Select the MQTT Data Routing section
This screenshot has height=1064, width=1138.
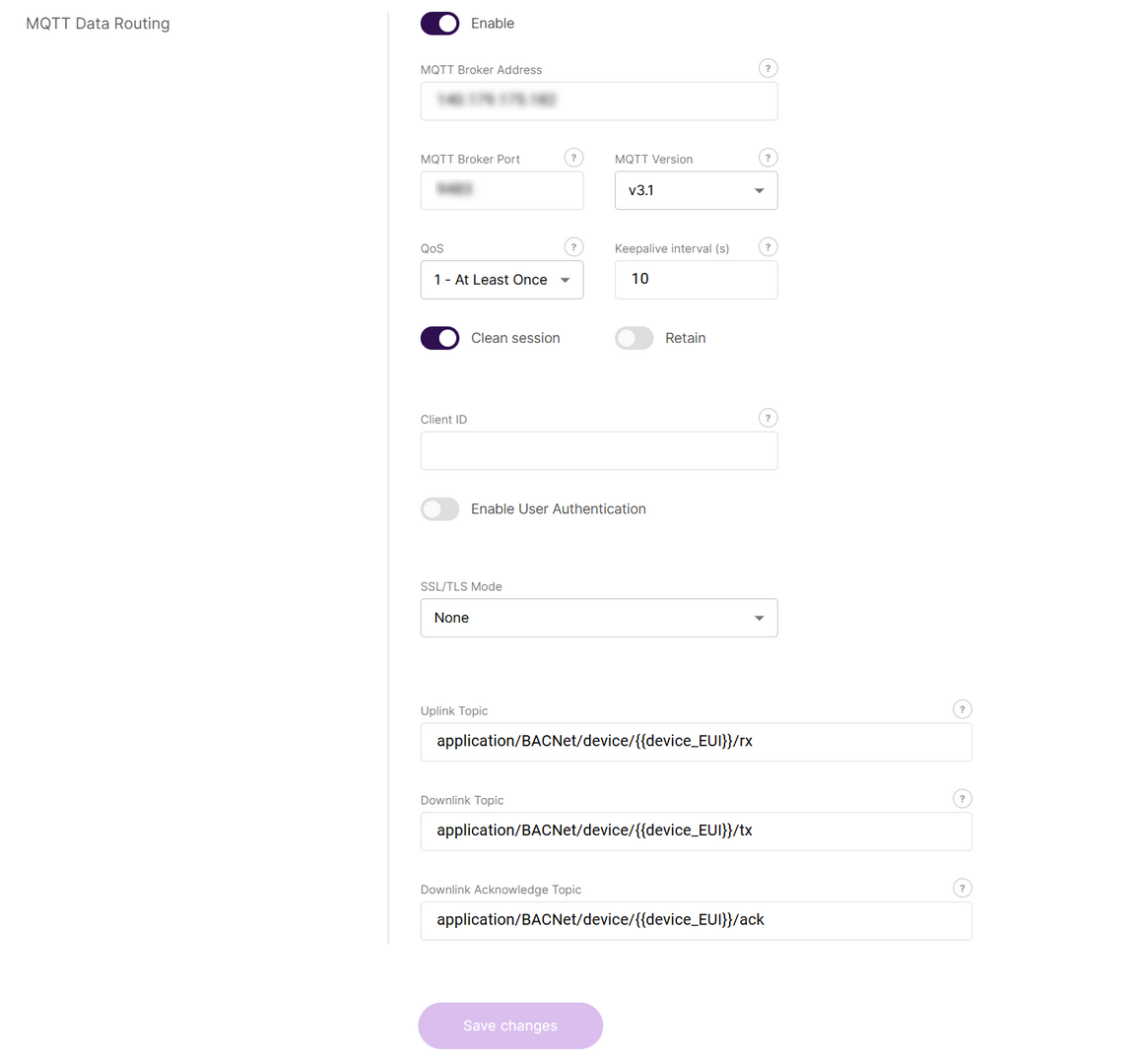click(x=98, y=23)
